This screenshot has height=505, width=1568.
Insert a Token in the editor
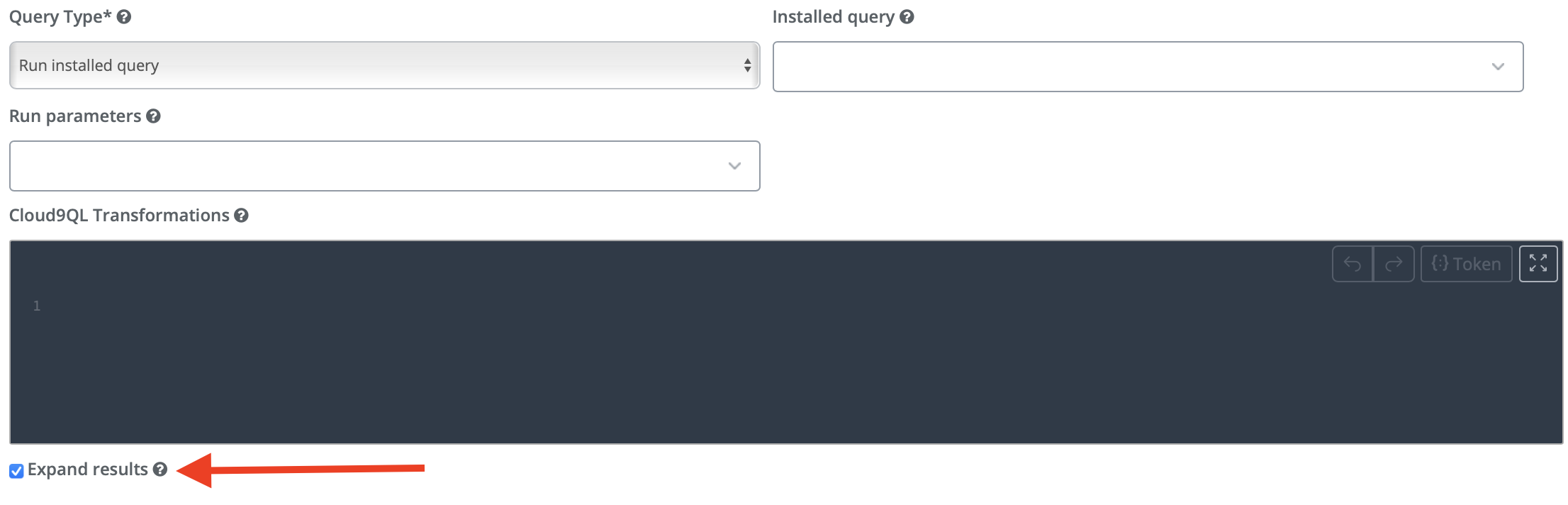(x=1466, y=265)
